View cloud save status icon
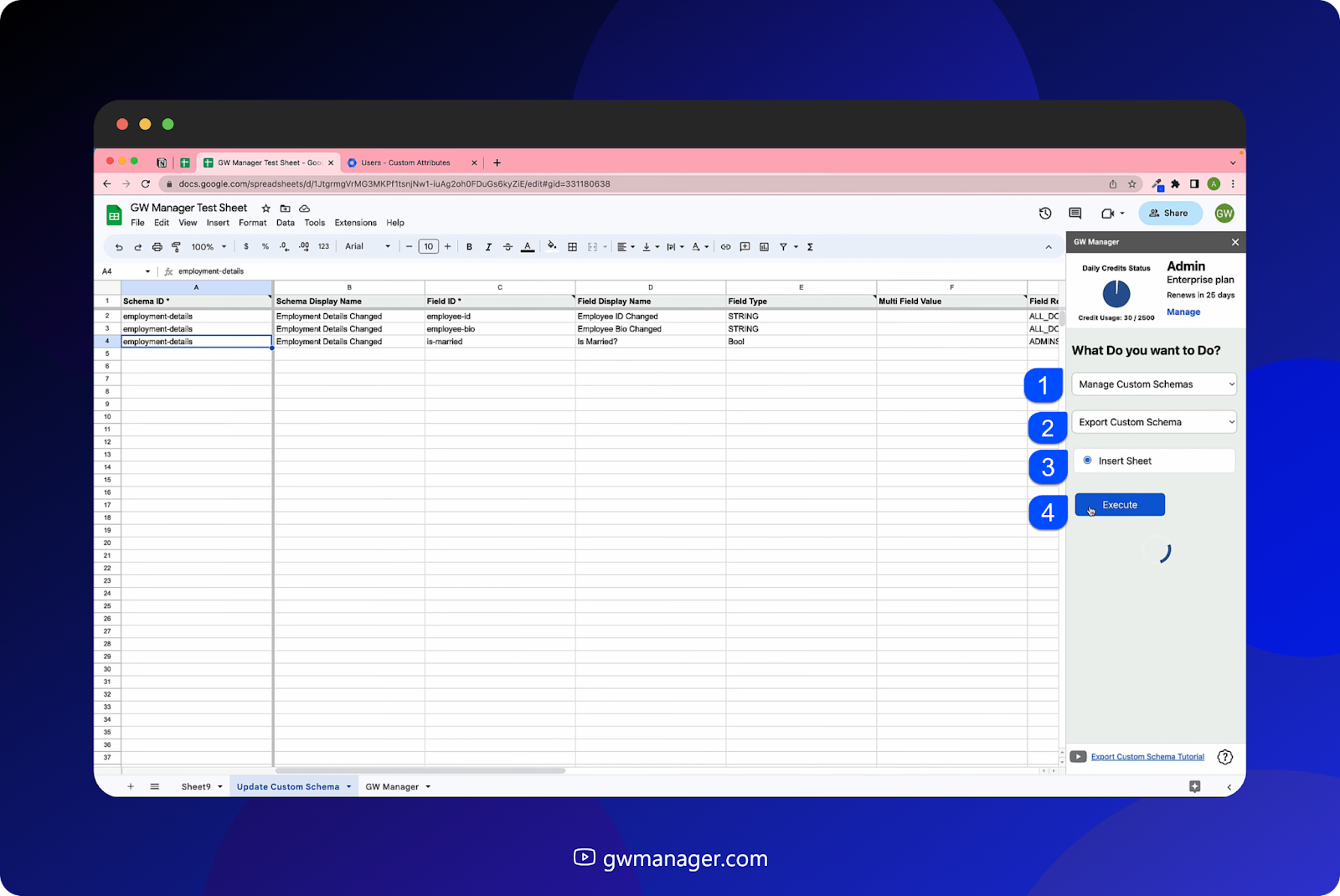This screenshot has height=896, width=1340. [305, 209]
